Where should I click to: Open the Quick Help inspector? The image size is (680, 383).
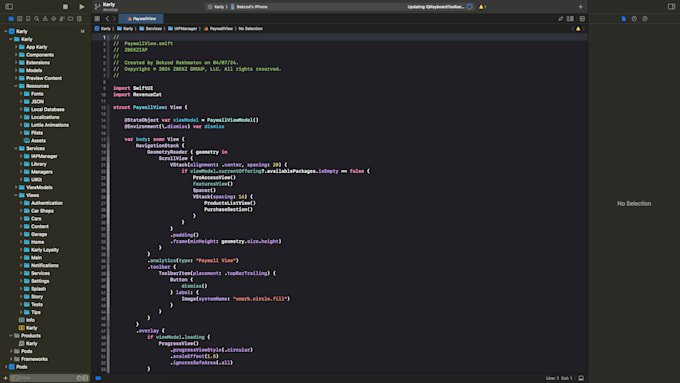coord(645,19)
